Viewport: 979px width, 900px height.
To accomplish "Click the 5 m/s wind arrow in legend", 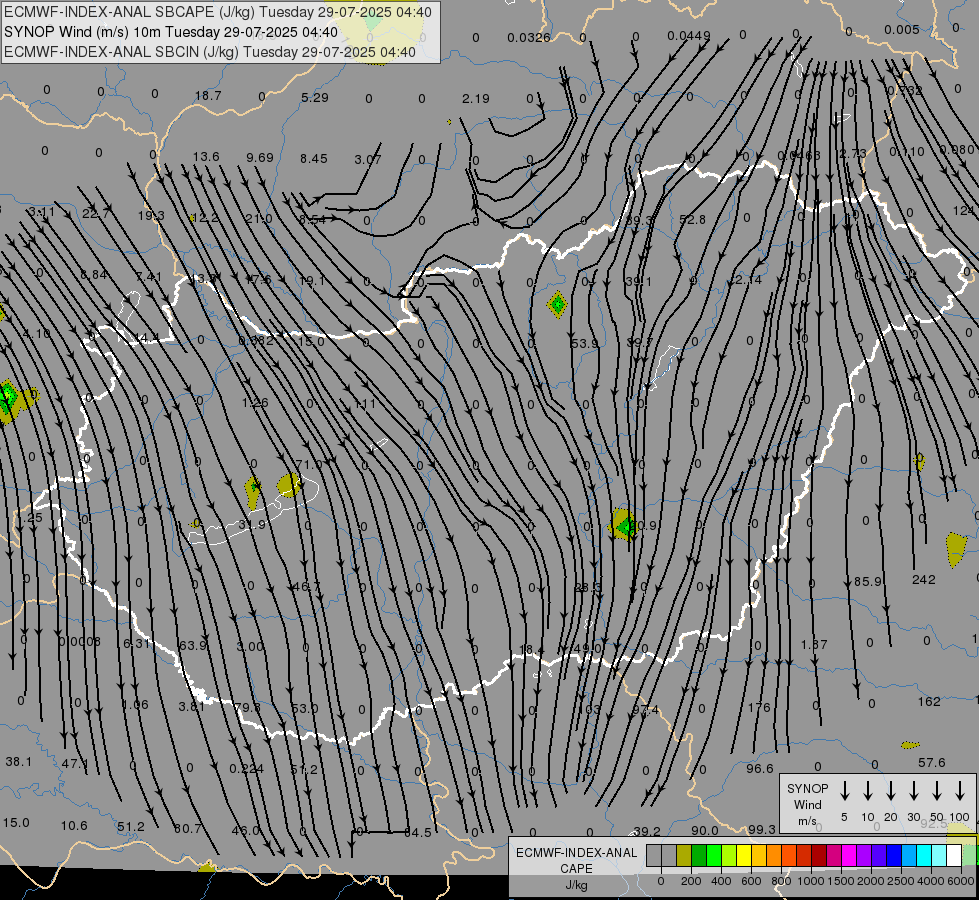I will pos(845,791).
